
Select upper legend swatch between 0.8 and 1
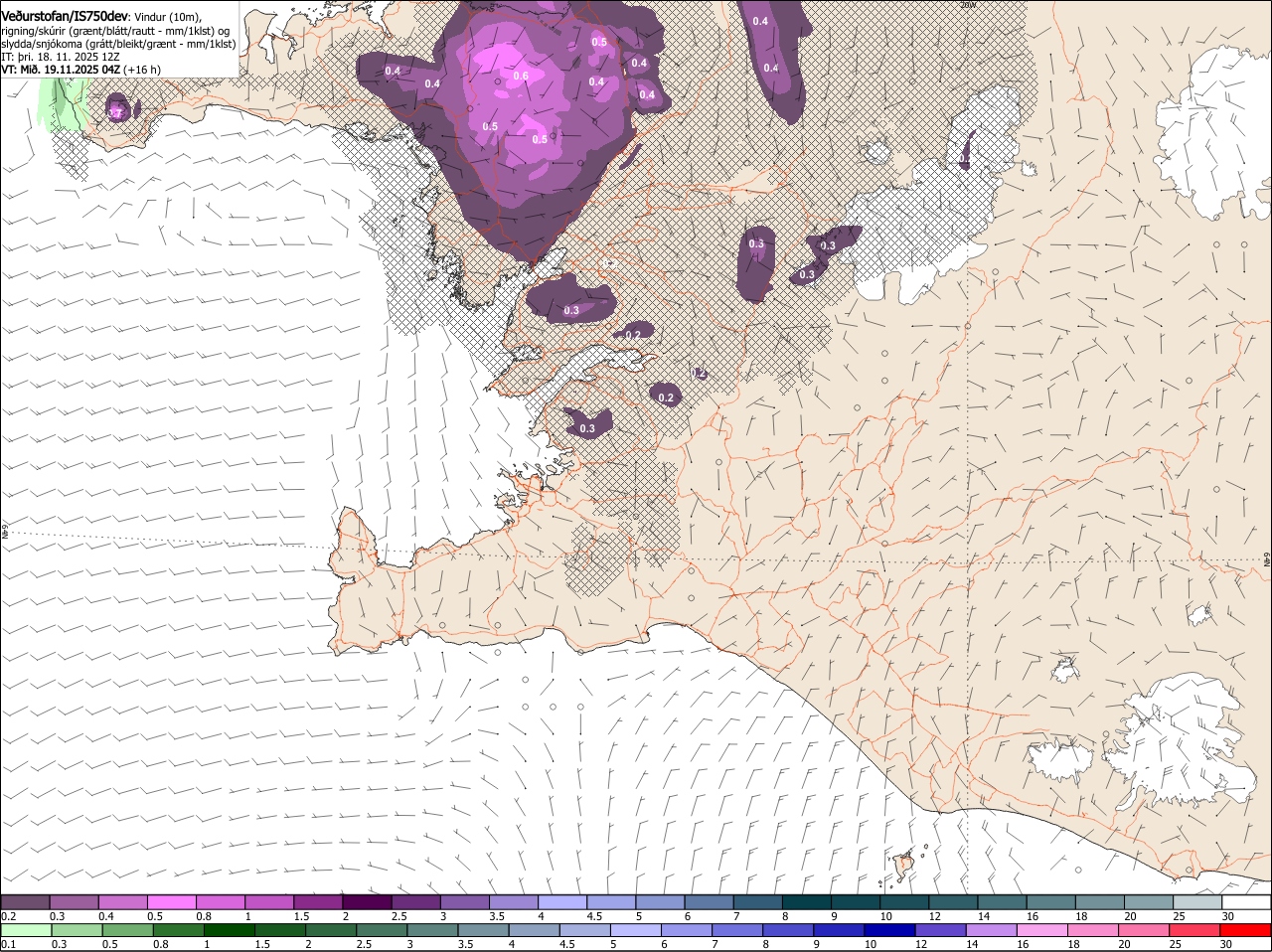pyautogui.click(x=221, y=902)
